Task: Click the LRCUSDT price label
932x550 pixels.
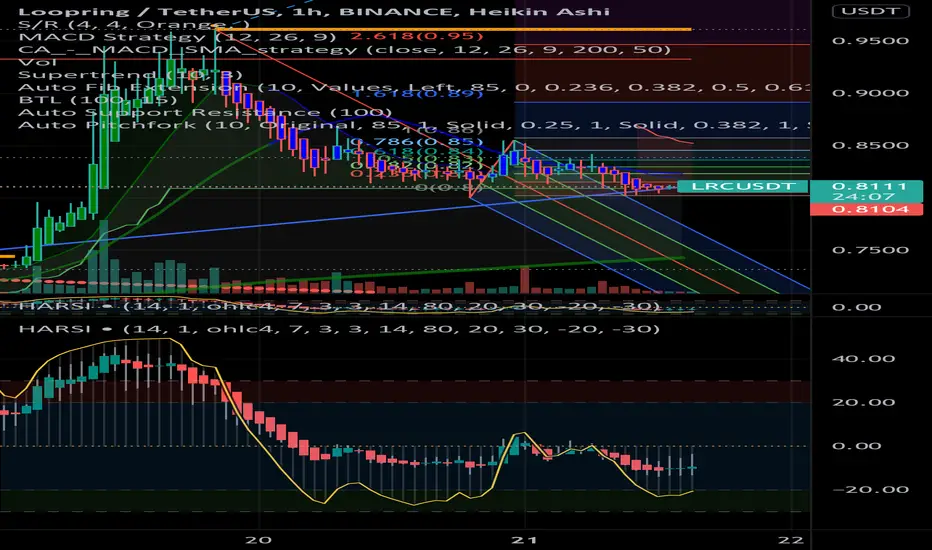Action: click(742, 186)
